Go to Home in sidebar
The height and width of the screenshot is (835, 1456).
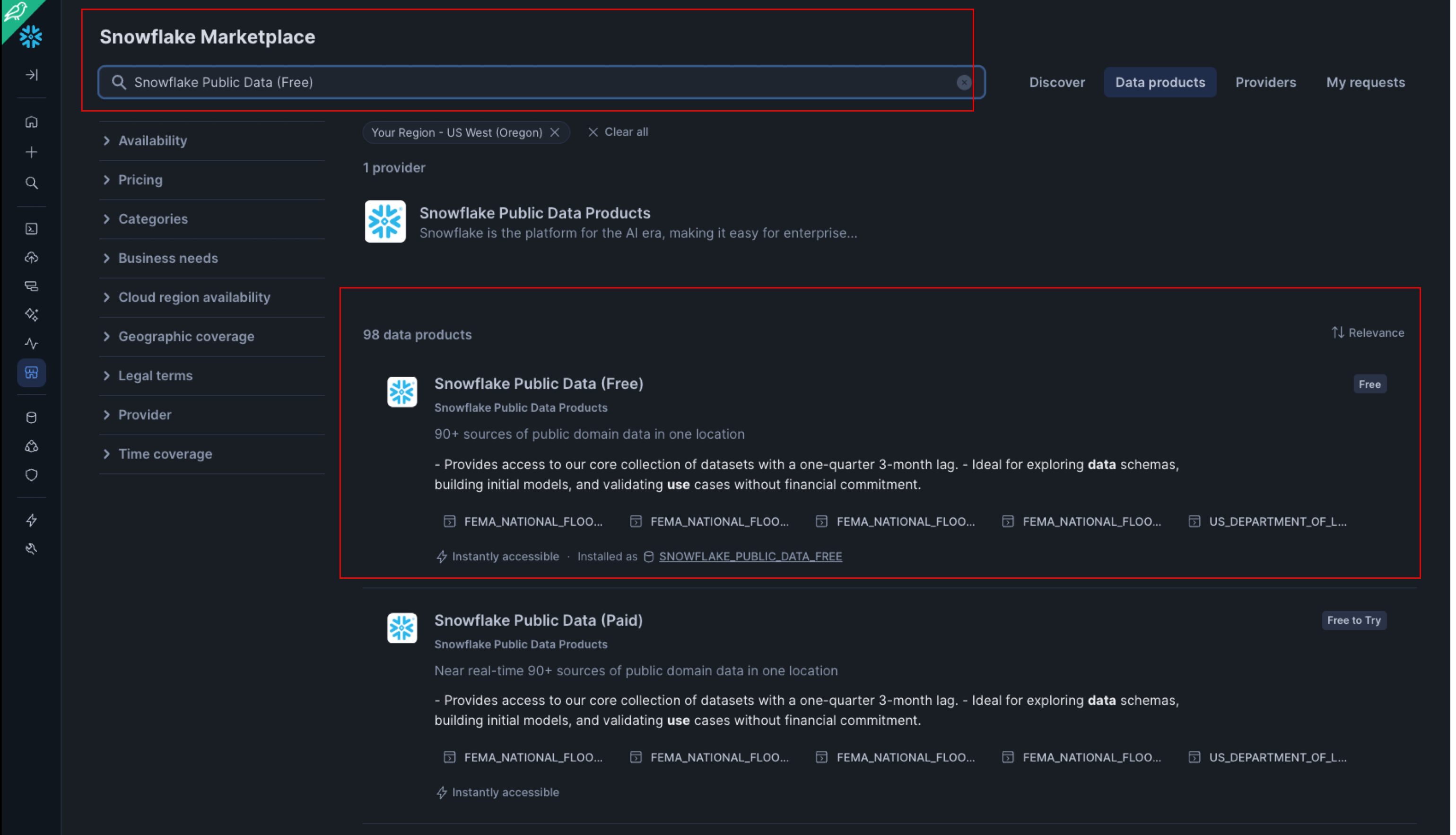click(x=32, y=122)
